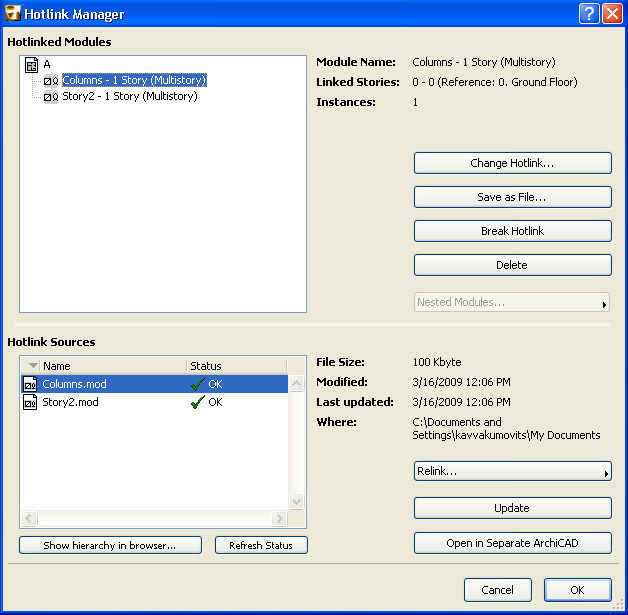Open the Relink... dropdown
Image resolution: width=628 pixels, height=615 pixels.
(x=513, y=471)
